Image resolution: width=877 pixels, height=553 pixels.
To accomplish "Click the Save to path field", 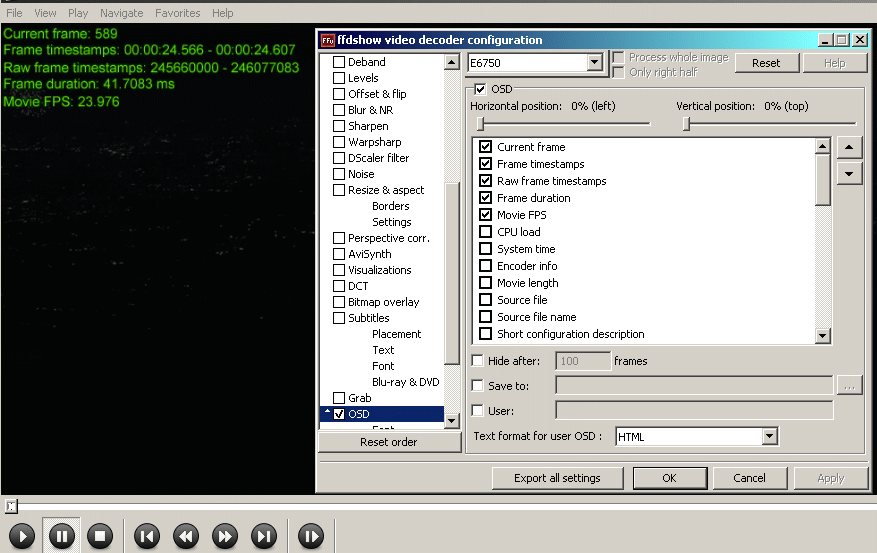I will (694, 385).
